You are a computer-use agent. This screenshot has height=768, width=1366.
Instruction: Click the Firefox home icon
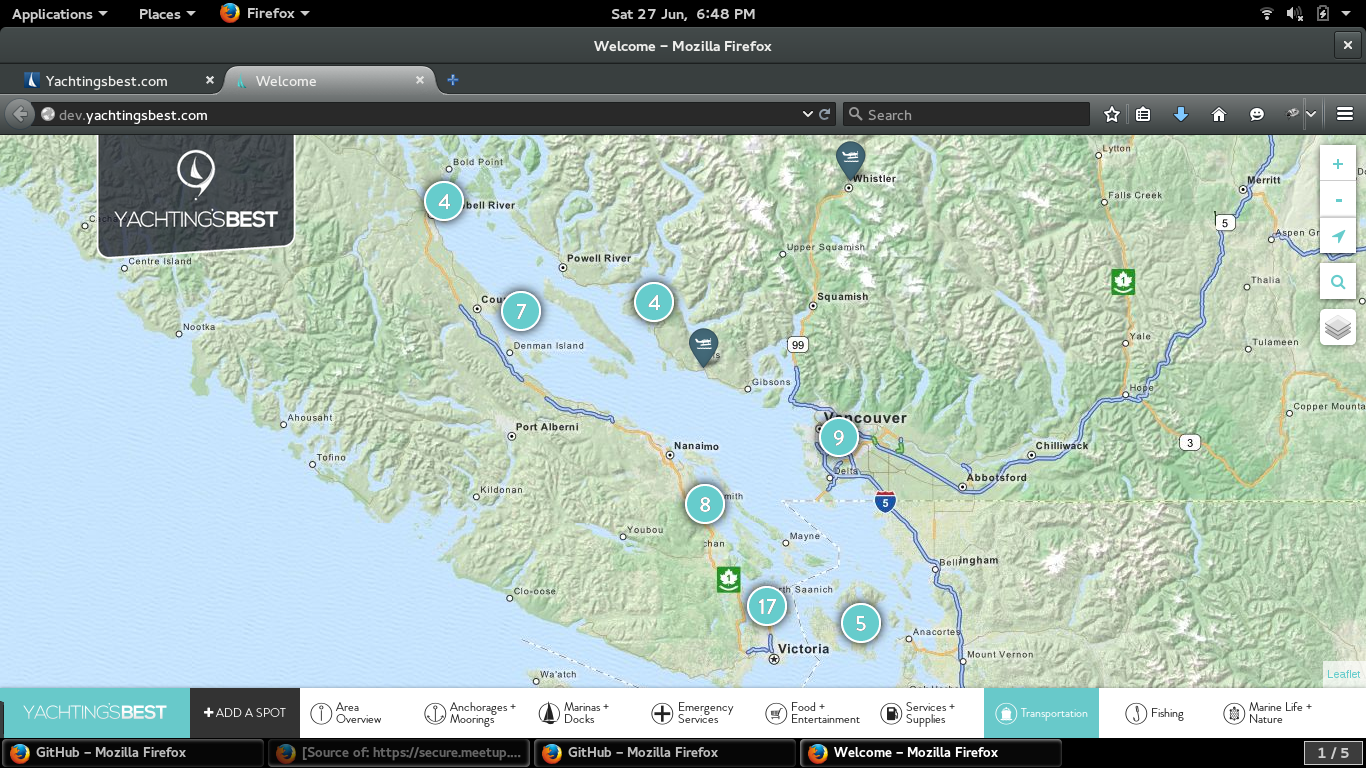click(x=1218, y=115)
